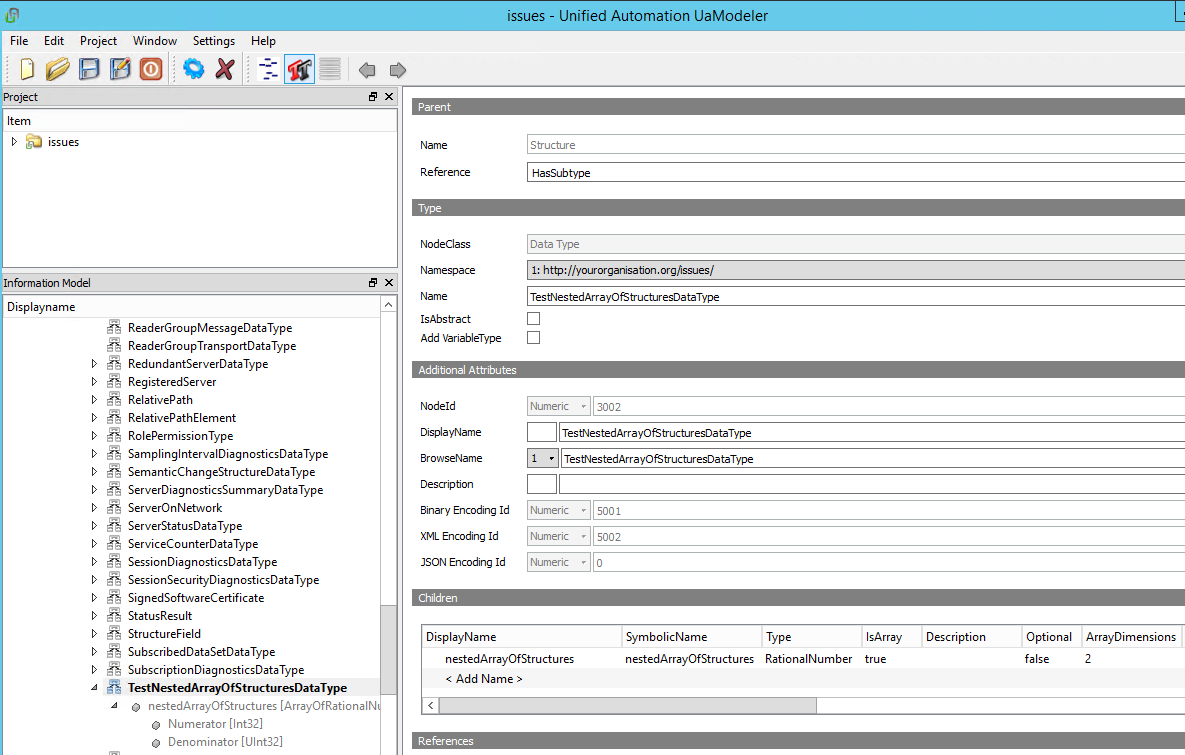Open an existing project using the folder icon
This screenshot has height=755, width=1185.
(x=57, y=69)
